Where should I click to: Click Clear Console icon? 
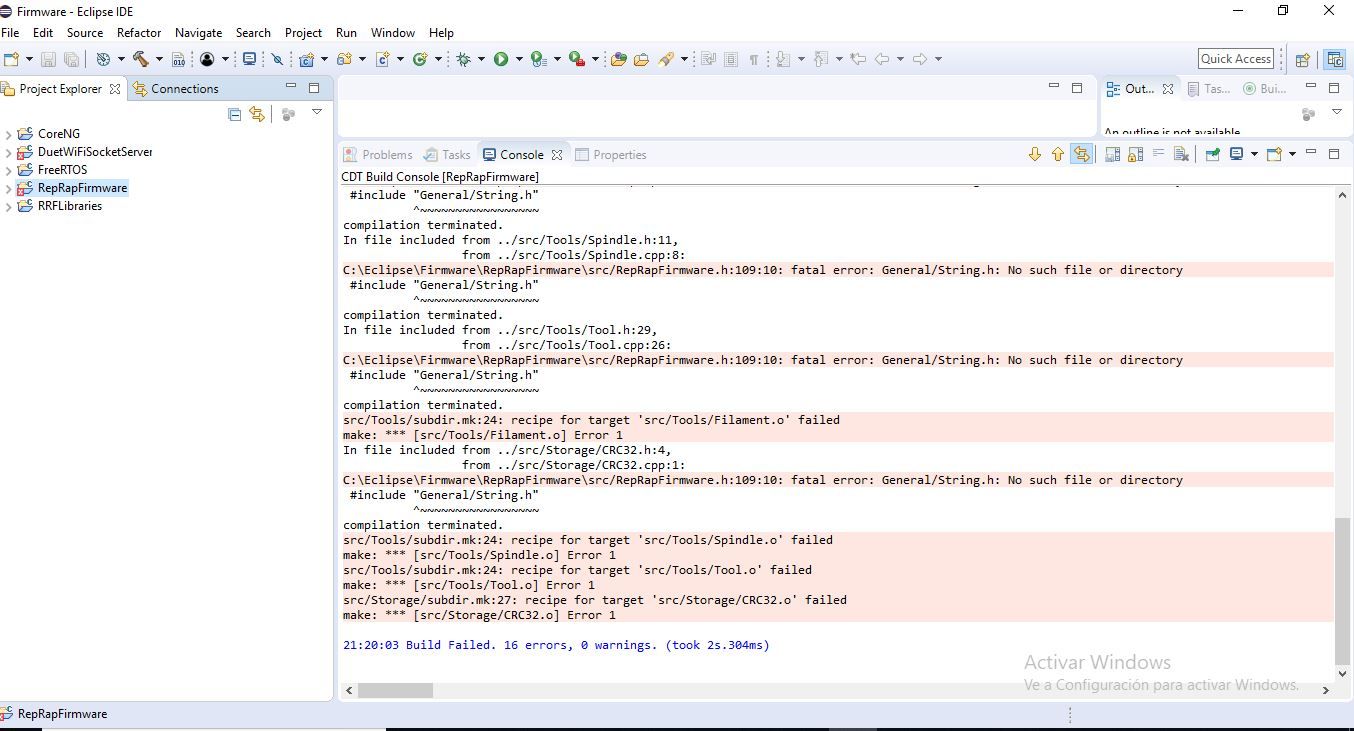tap(1181, 154)
